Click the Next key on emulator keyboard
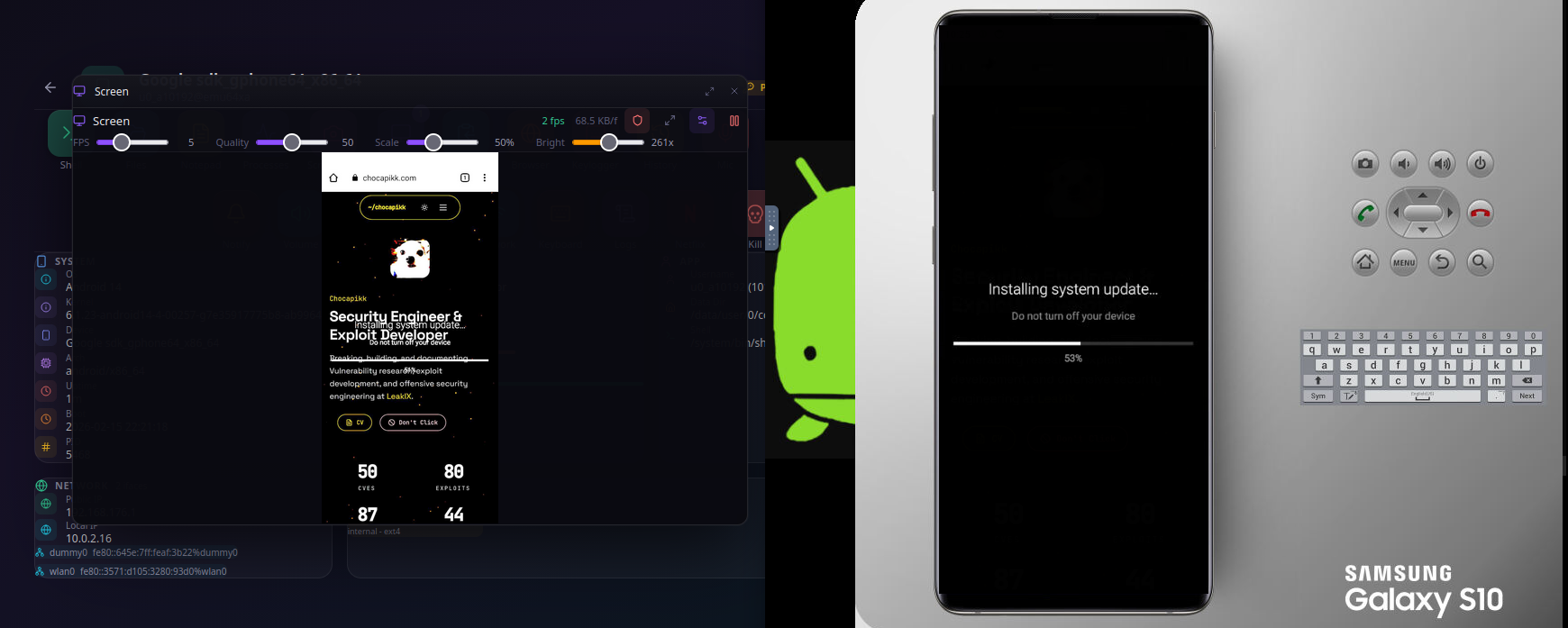The image size is (1568, 628). 1527,396
